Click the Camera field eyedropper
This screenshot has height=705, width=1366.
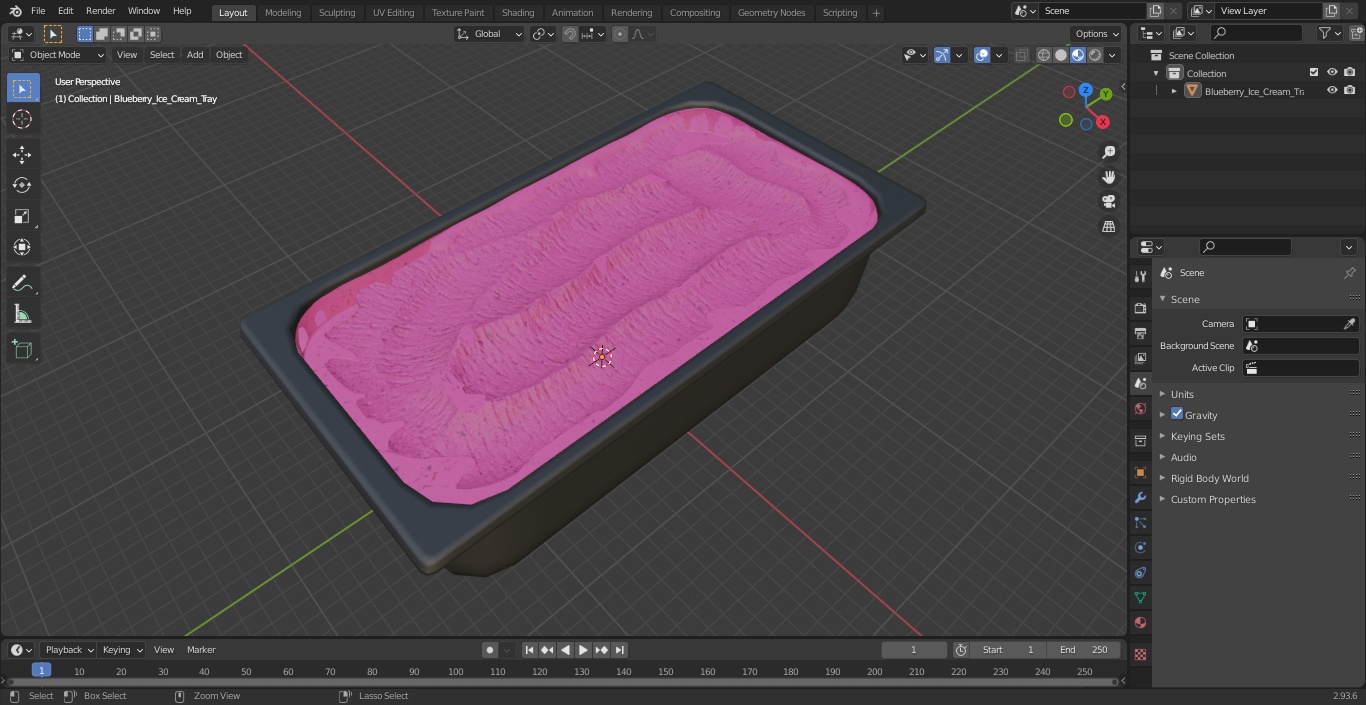[x=1349, y=324]
